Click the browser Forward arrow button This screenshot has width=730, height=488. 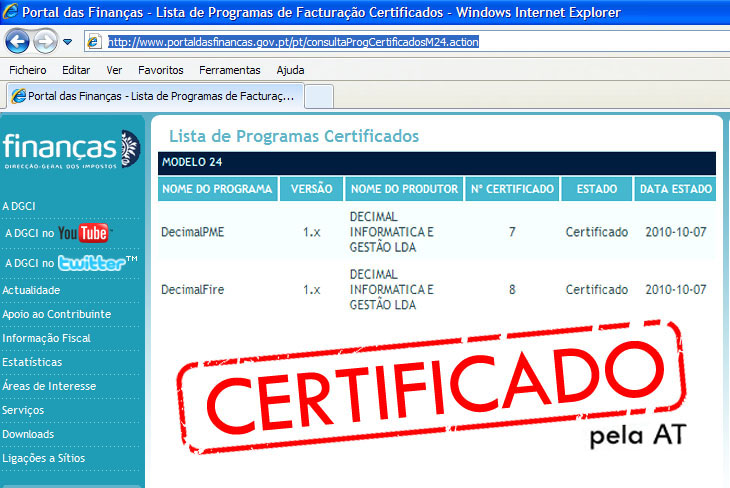click(45, 41)
